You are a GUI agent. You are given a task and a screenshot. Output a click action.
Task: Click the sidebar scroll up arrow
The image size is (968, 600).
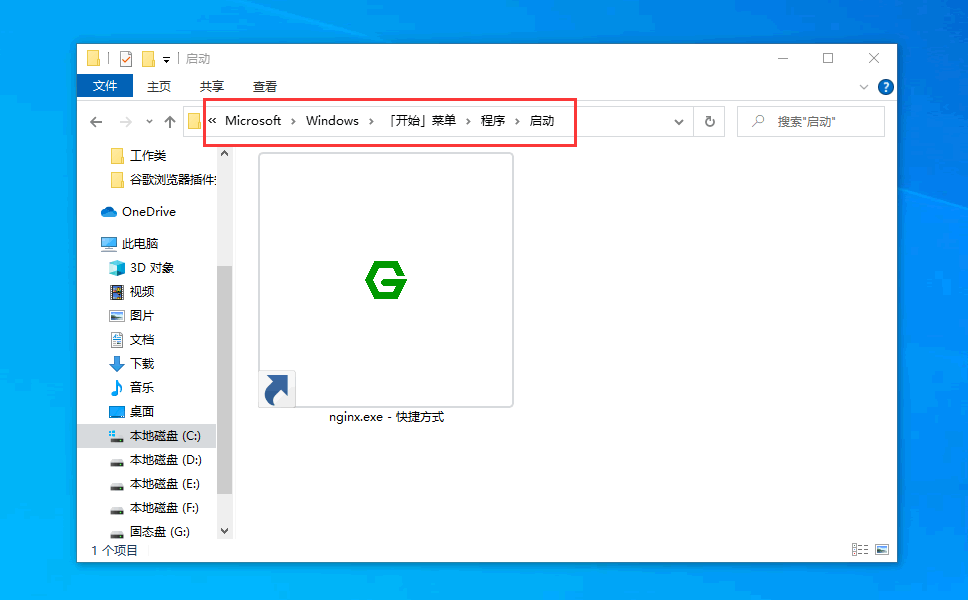click(x=225, y=153)
